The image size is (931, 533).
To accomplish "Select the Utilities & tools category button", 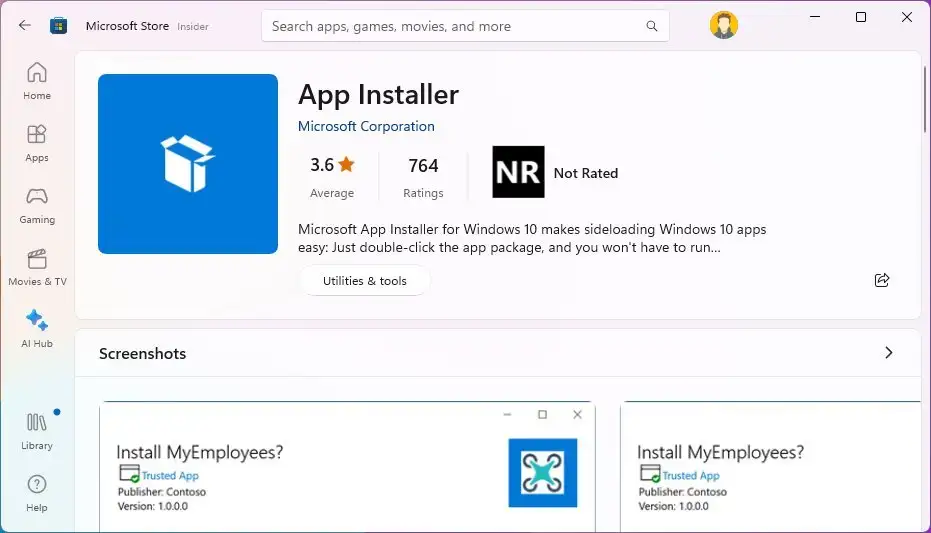I will coord(365,281).
